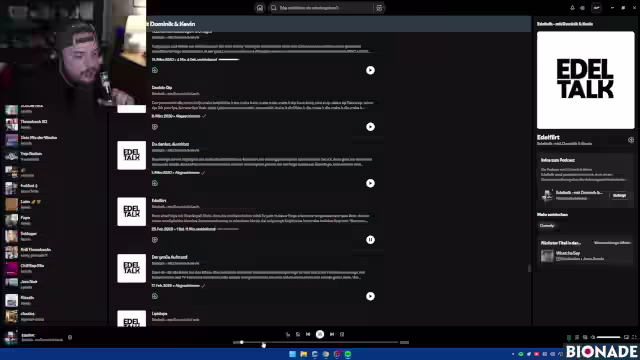Click the now-playing cover at bottom left
The width and height of the screenshot is (640, 360).
pos(11,337)
